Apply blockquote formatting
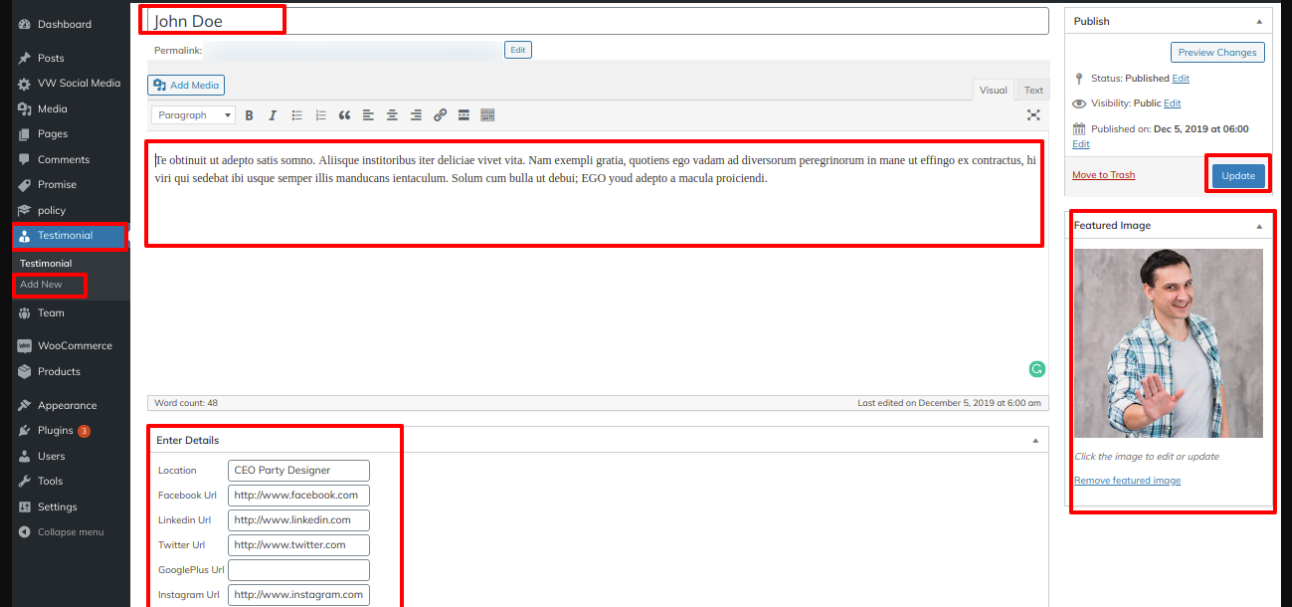1292x607 pixels. coord(345,116)
